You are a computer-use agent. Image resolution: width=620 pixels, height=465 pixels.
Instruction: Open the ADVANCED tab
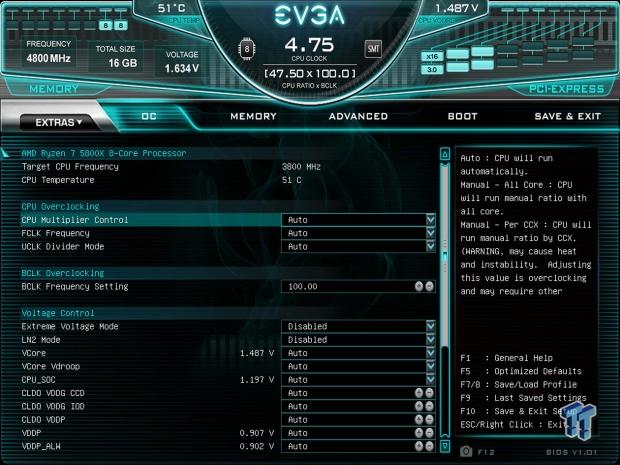[358, 116]
